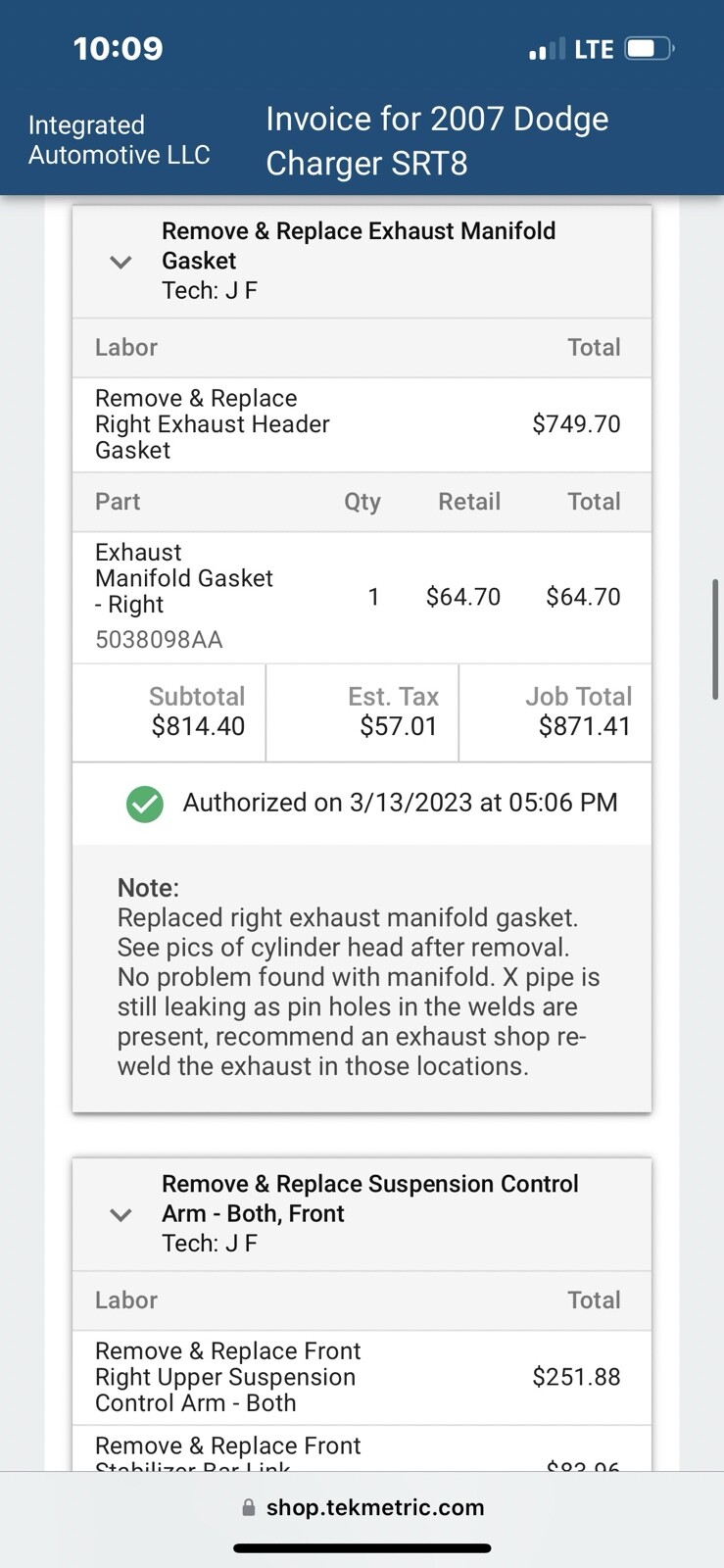Open the shop.tekmetric.com address bar

tap(374, 1507)
